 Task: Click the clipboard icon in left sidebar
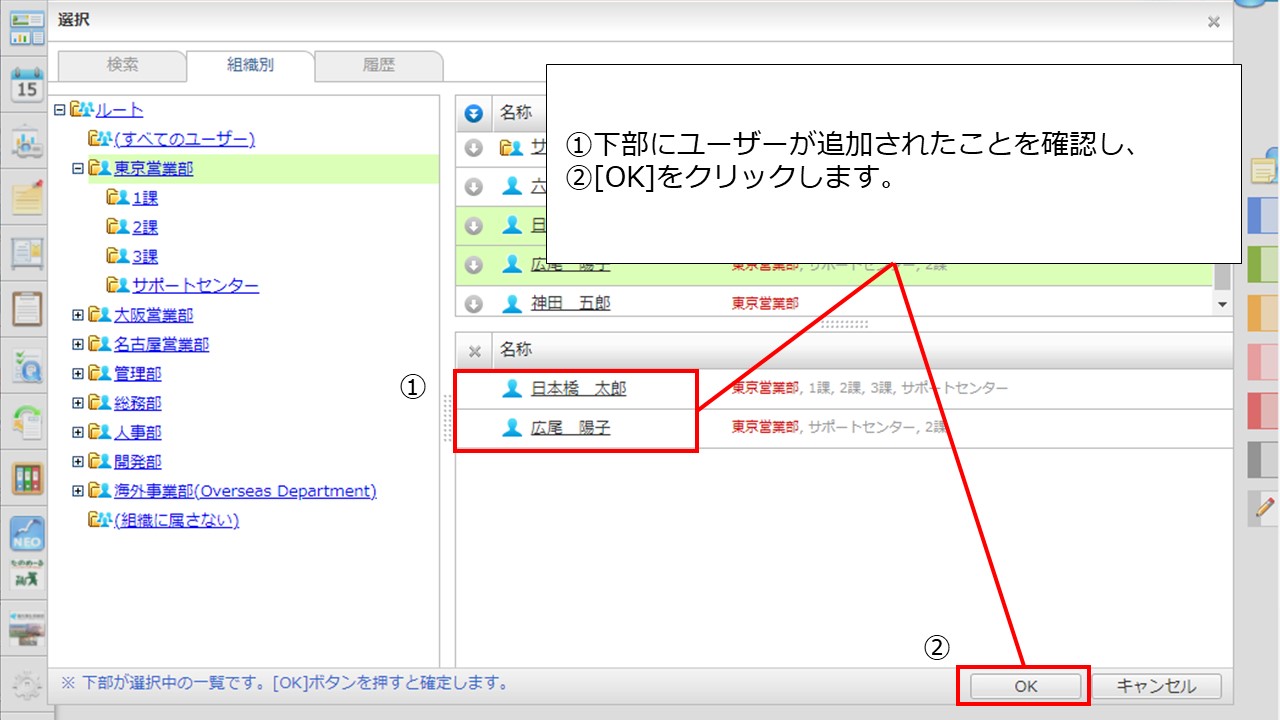(27, 309)
